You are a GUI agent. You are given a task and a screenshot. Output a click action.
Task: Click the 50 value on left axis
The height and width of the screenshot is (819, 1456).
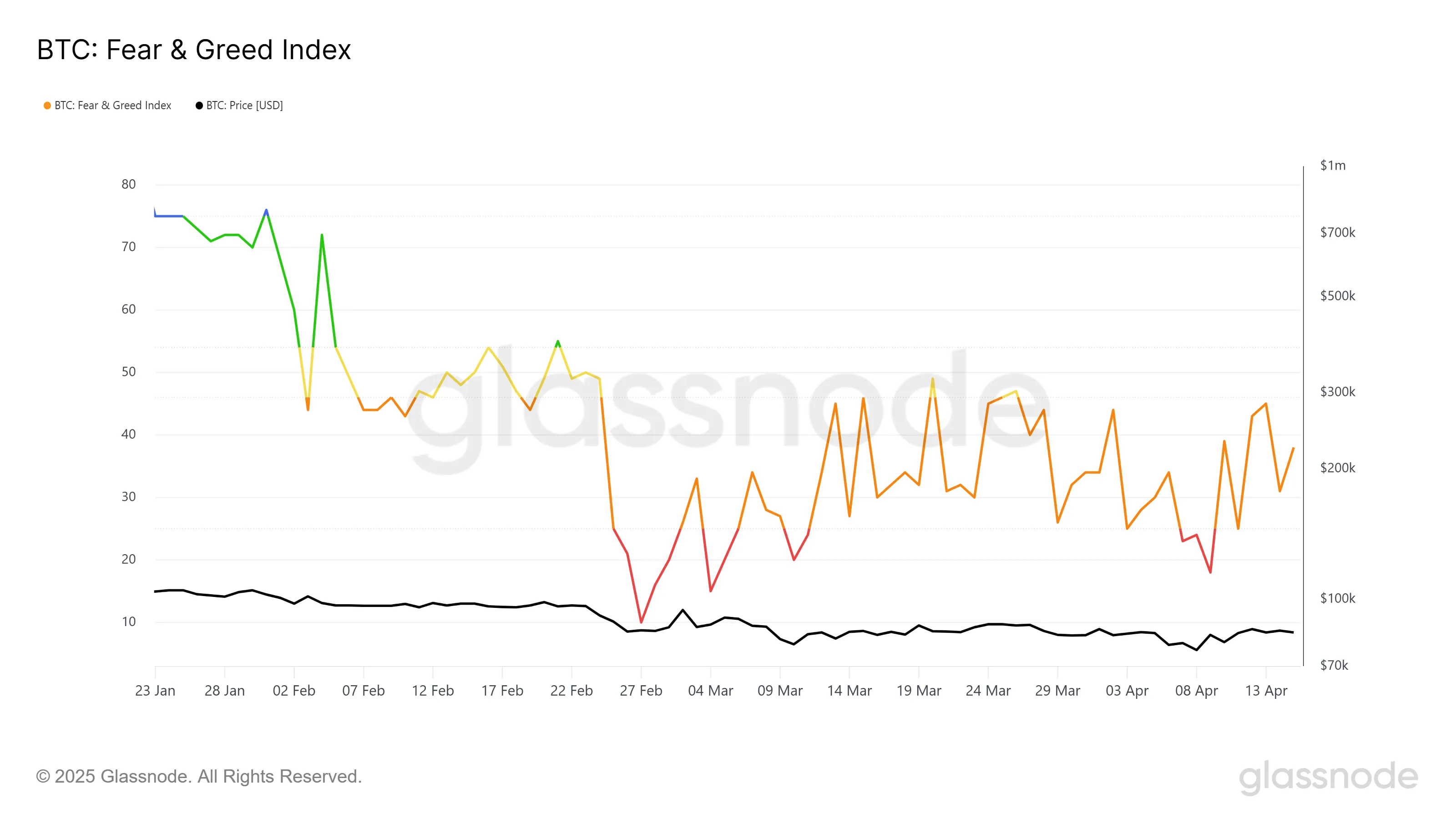[x=128, y=372]
